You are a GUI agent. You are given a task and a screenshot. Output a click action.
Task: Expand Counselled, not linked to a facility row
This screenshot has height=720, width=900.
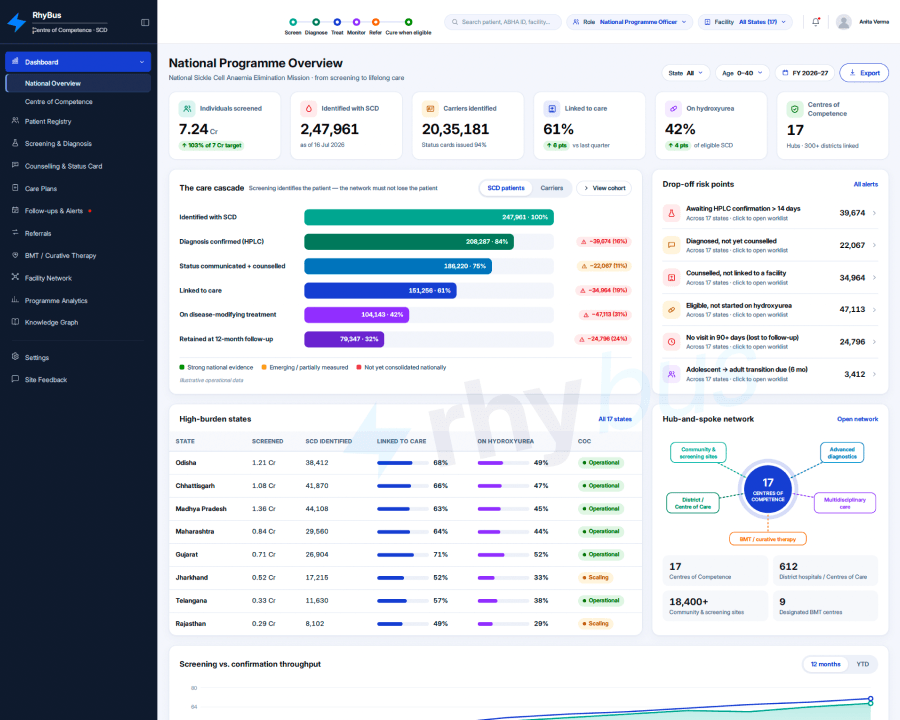tap(770, 277)
